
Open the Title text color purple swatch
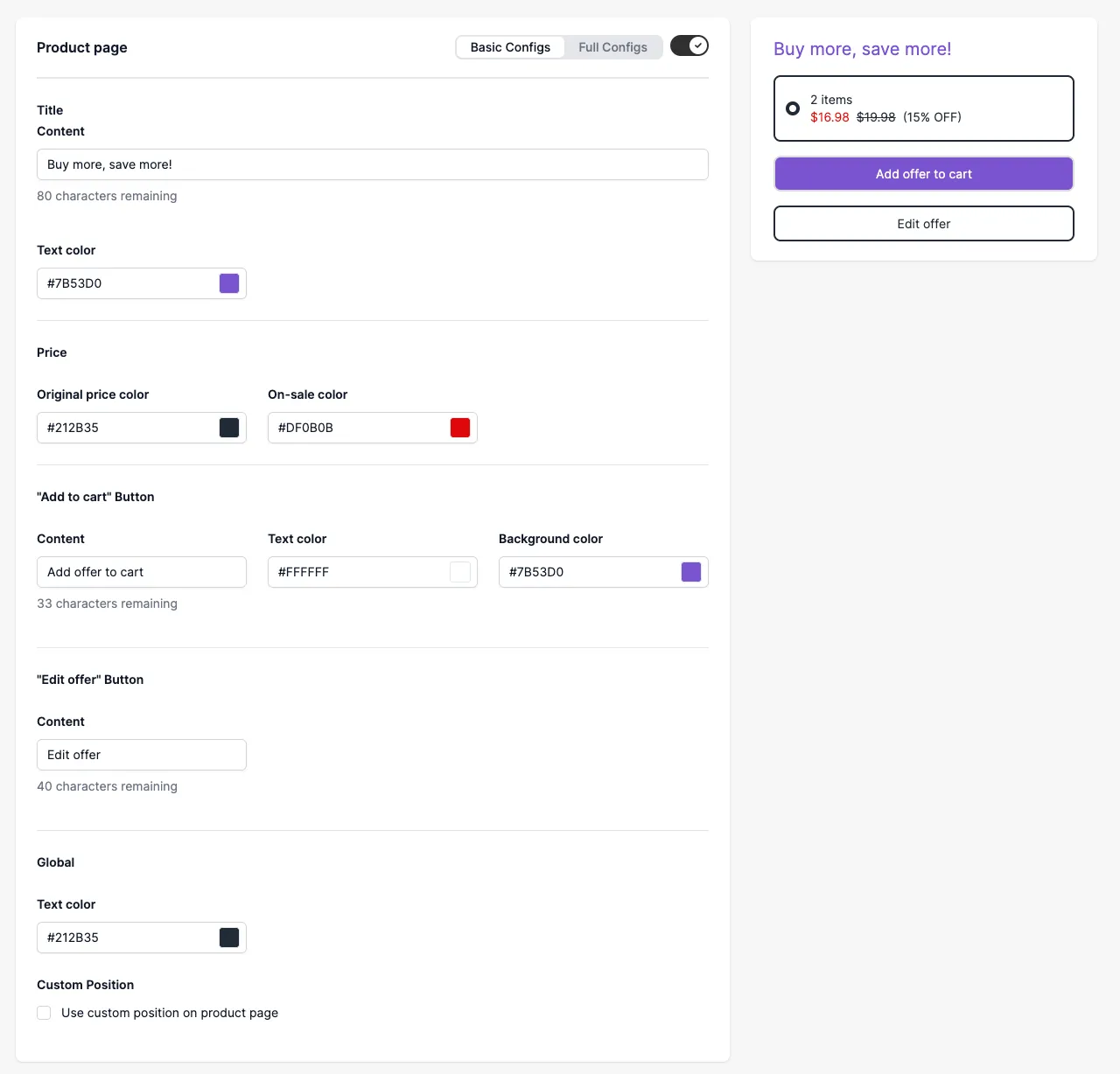229,283
